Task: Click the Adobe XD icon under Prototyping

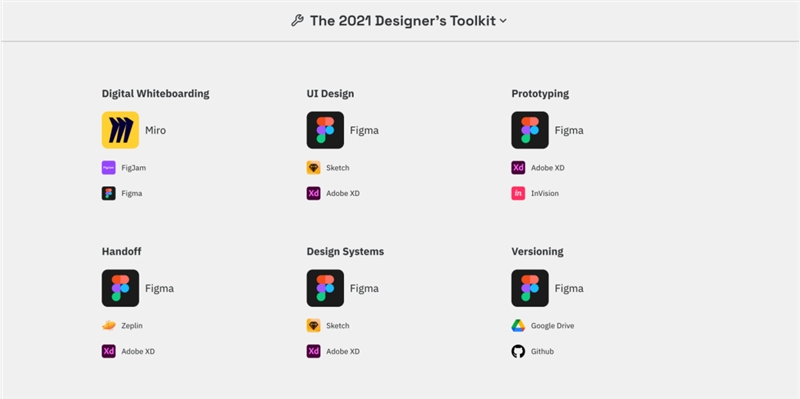Action: pyautogui.click(x=518, y=167)
